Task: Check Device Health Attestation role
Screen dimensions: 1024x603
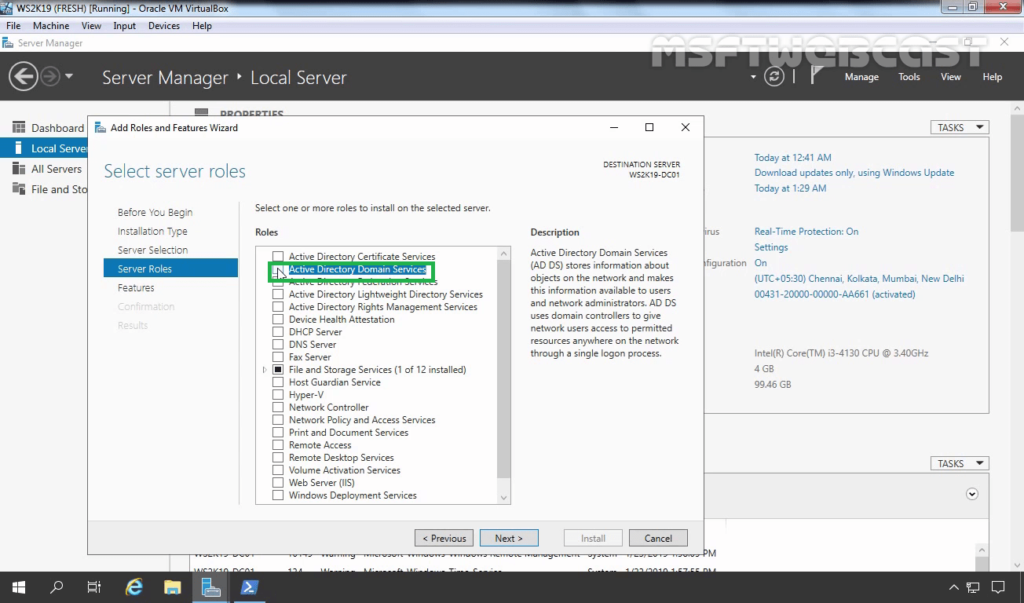Action: (278, 319)
